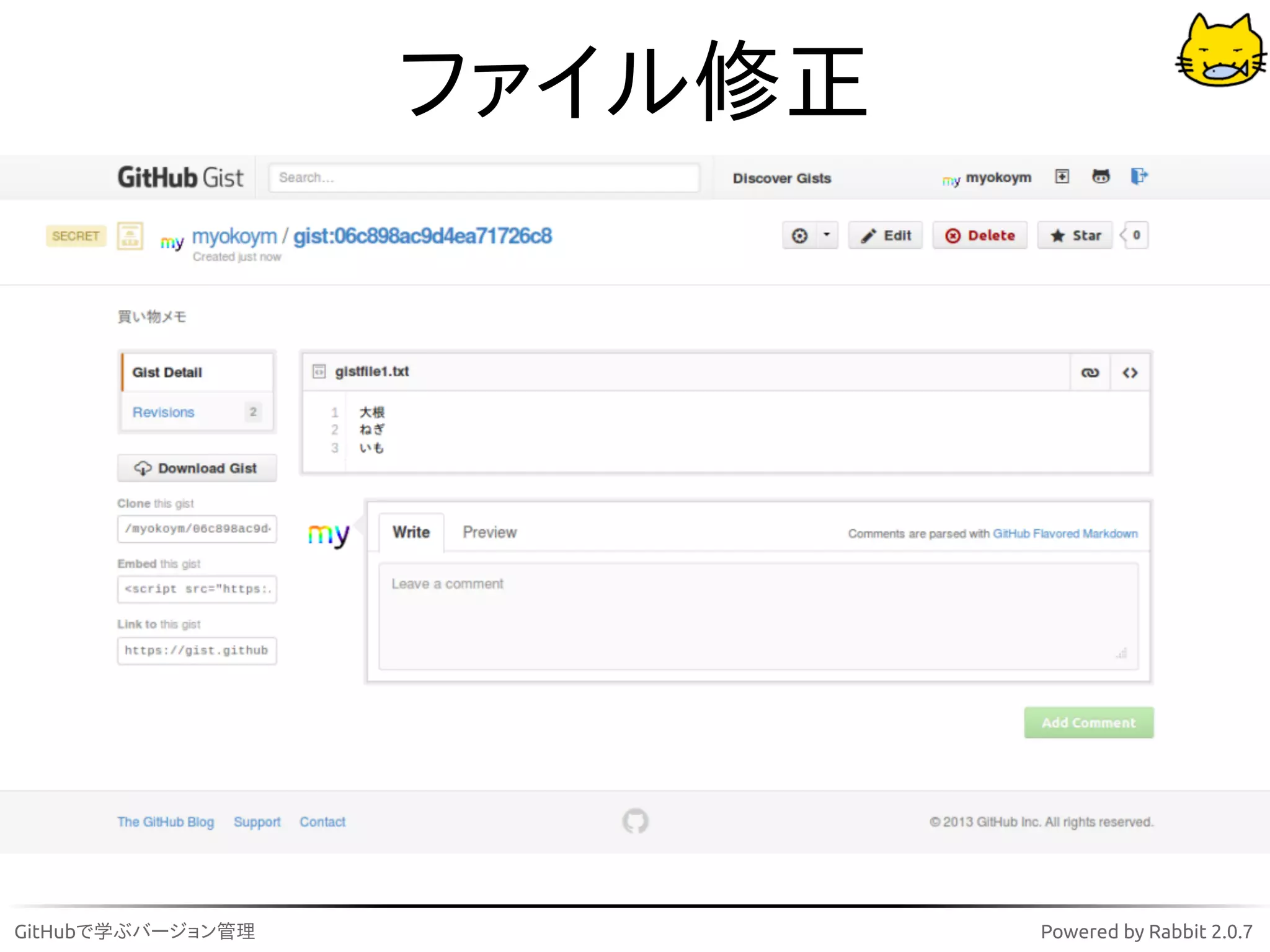The height and width of the screenshot is (952, 1270).
Task: Click the gist file icon beside SECRET
Action: [x=130, y=236]
